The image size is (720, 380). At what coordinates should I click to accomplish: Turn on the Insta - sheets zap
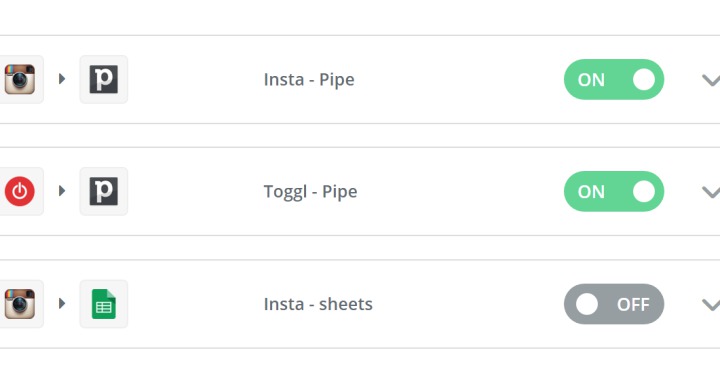(614, 304)
